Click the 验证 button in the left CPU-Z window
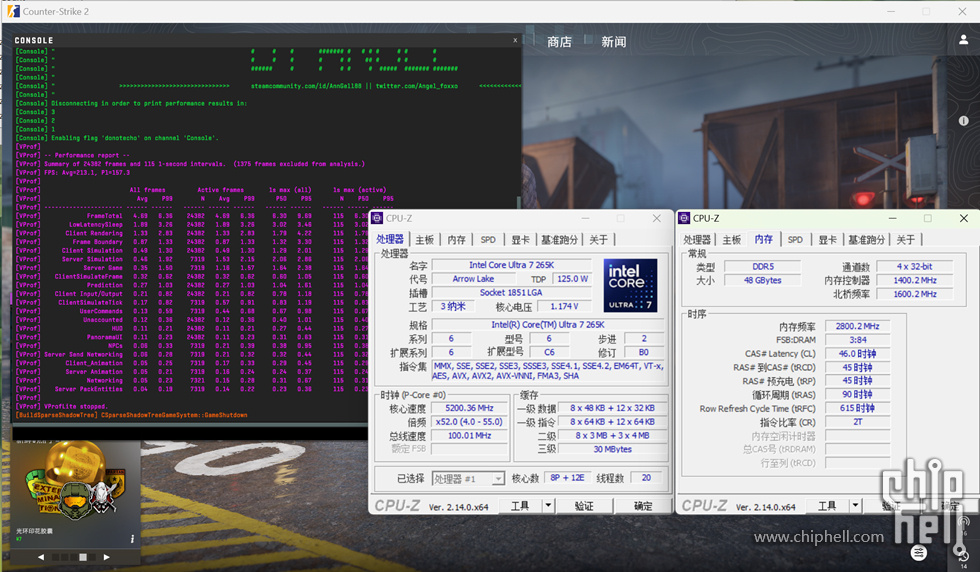 [x=584, y=505]
